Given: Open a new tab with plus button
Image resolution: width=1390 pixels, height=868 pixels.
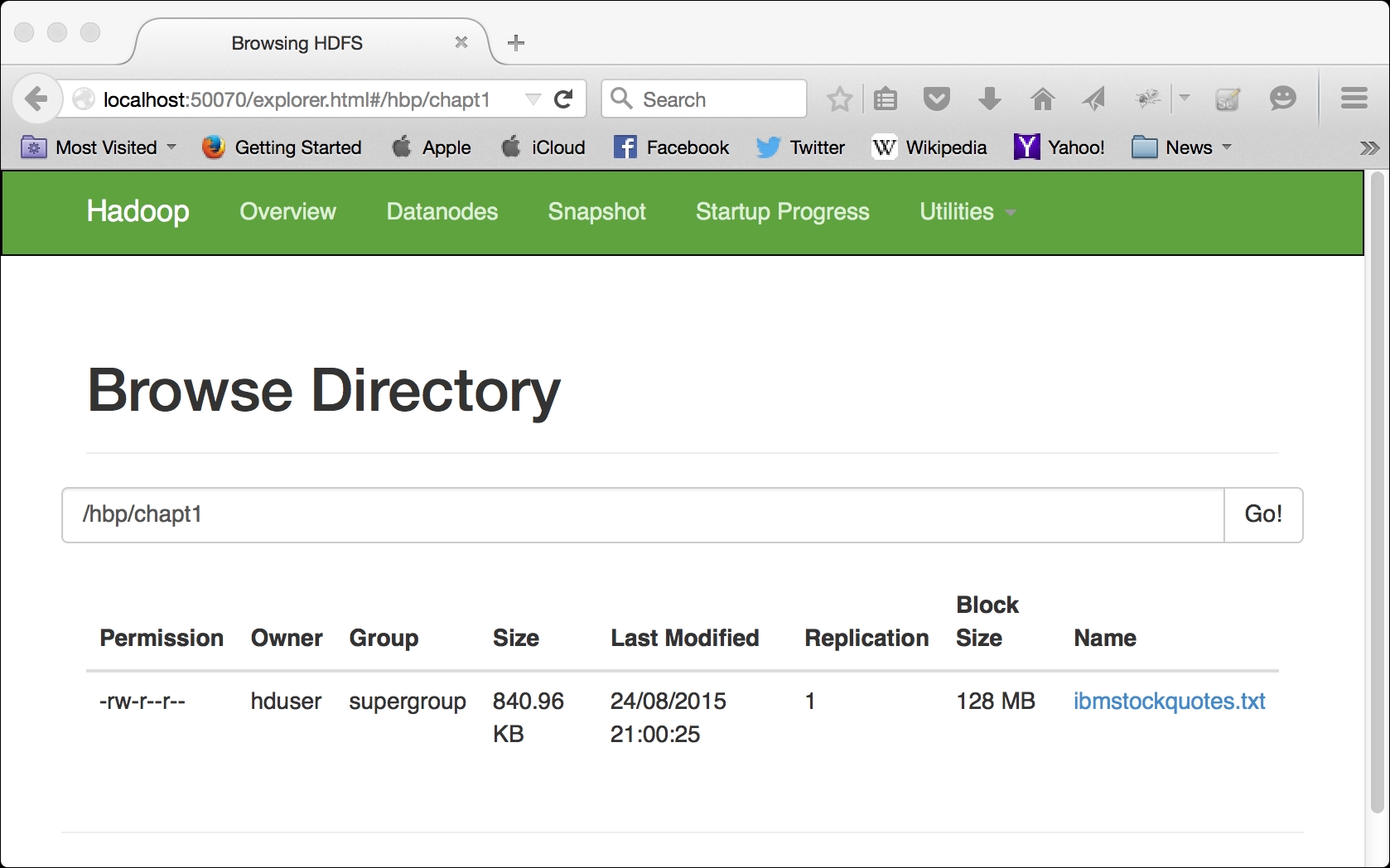Looking at the screenshot, I should 516,43.
